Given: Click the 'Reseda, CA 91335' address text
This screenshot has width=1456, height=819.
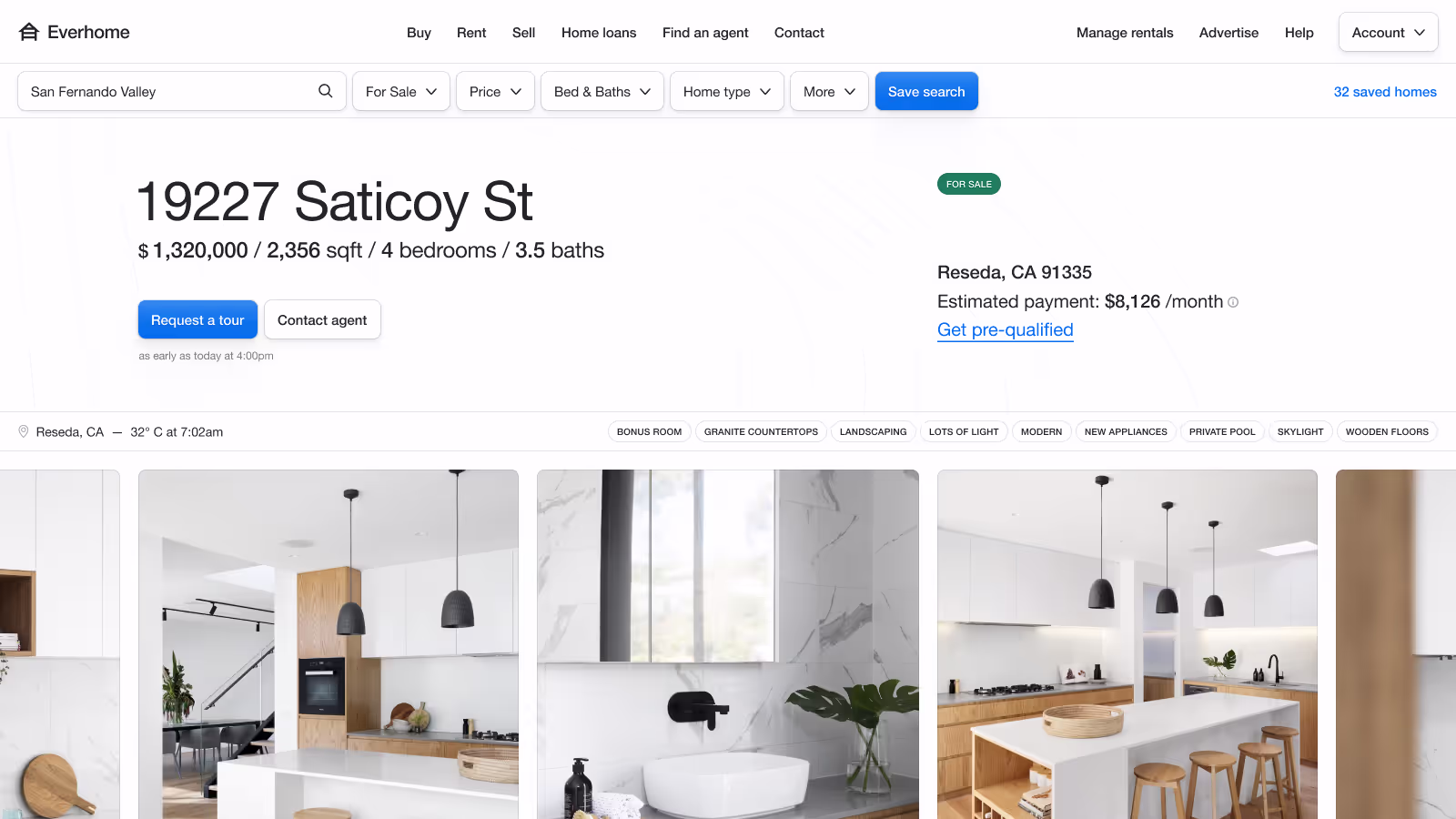Looking at the screenshot, I should (x=1015, y=272).
